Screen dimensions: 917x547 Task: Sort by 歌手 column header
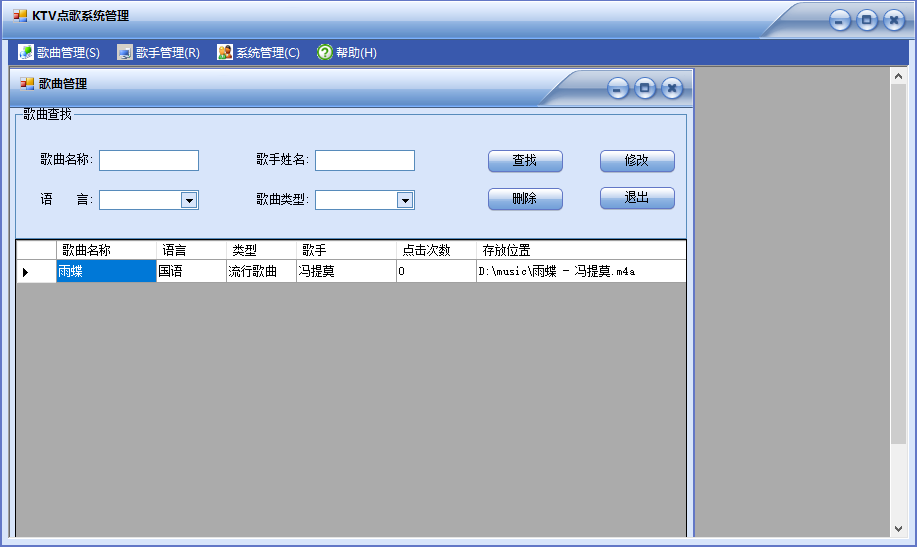click(x=346, y=250)
